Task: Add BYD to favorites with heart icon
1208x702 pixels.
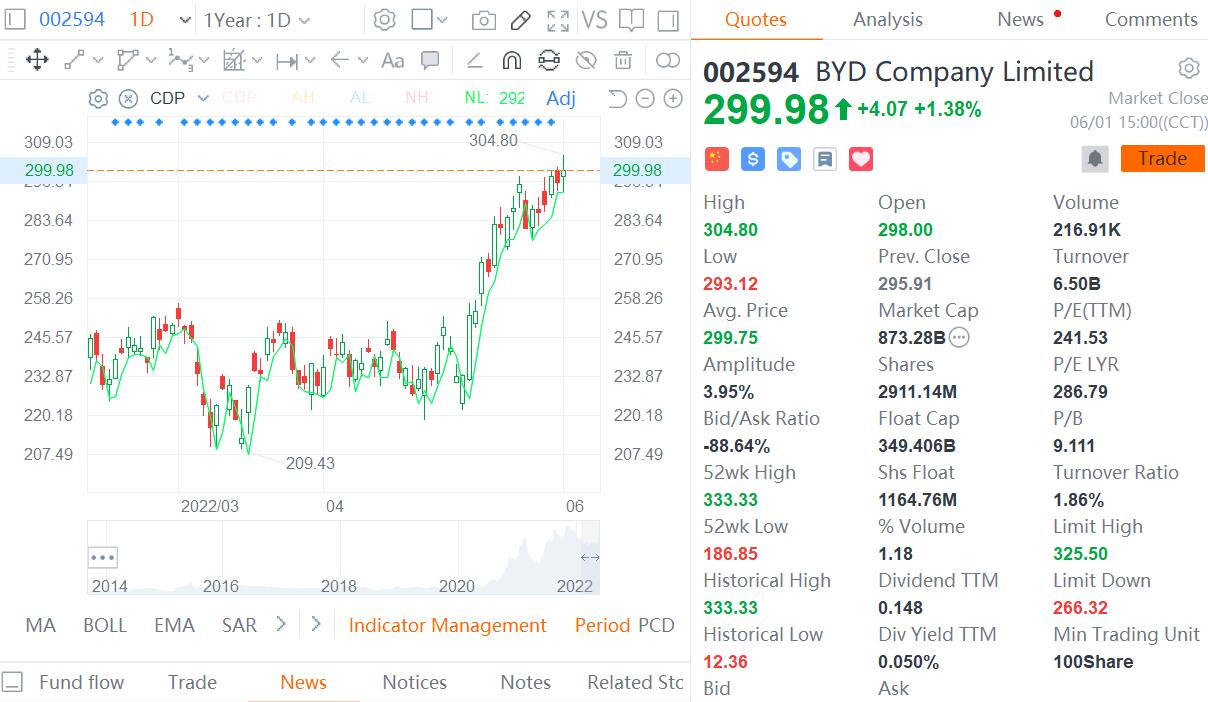Action: (x=861, y=159)
